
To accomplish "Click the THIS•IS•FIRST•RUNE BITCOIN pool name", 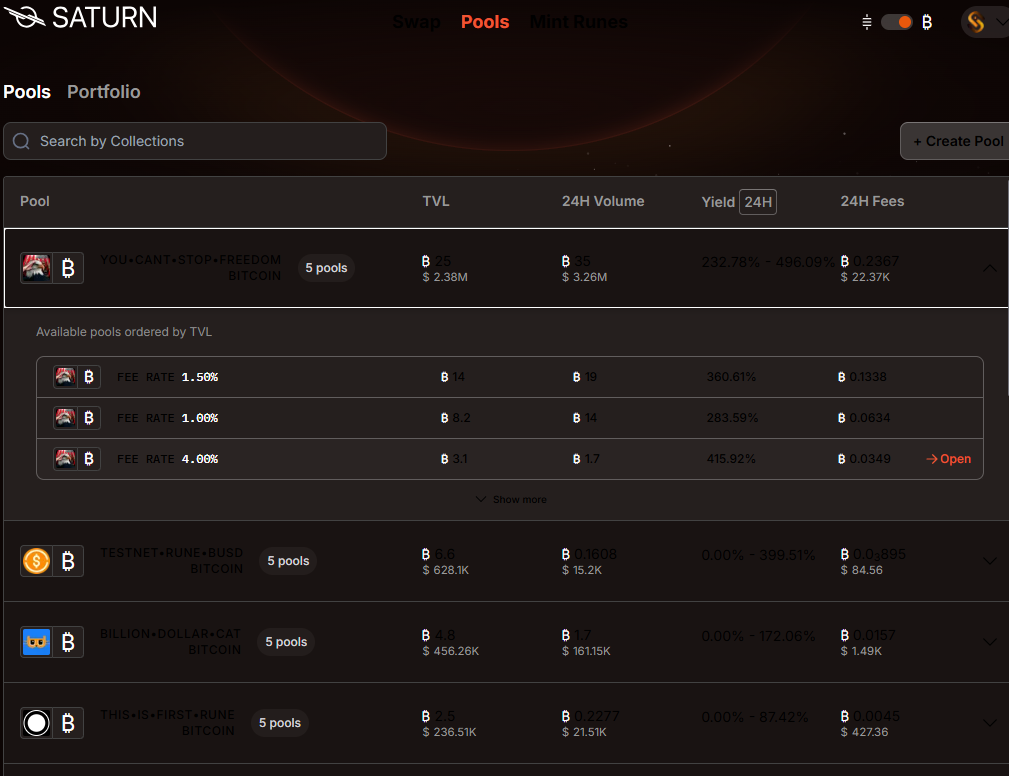I will coord(167,723).
